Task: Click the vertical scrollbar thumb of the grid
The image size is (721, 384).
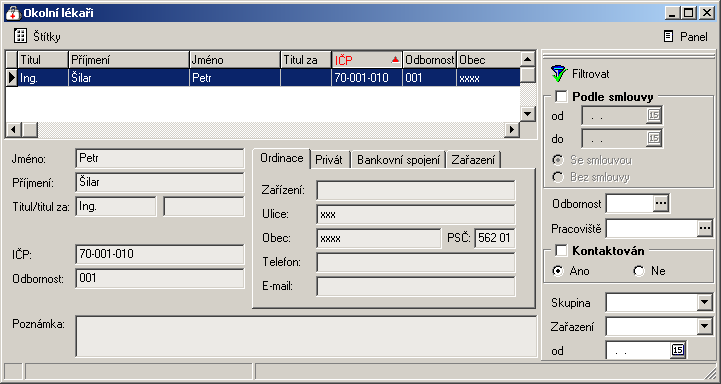Action: (x=528, y=75)
